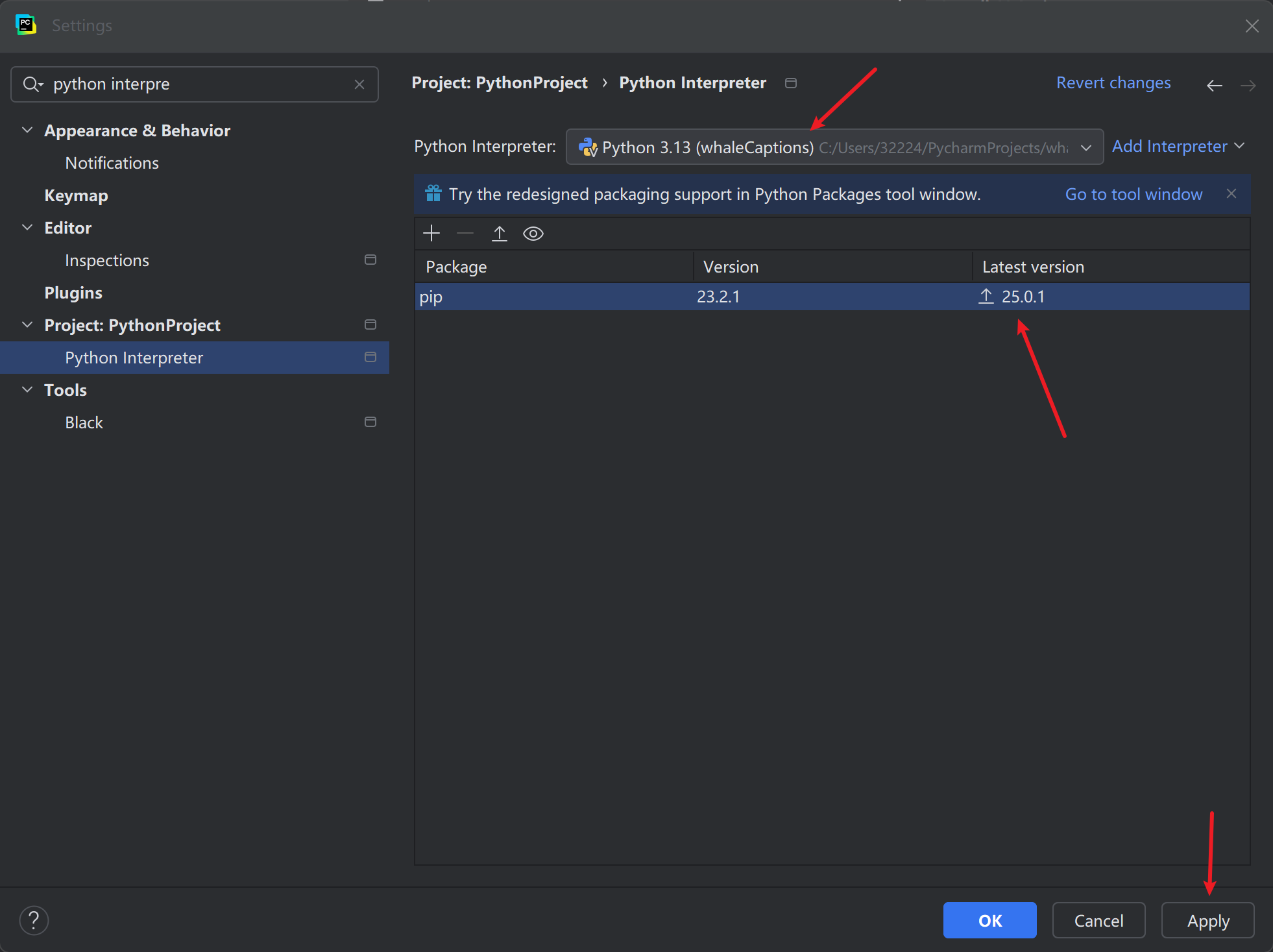Viewport: 1273px width, 952px height.
Task: Click Revert changes link
Action: click(1113, 83)
